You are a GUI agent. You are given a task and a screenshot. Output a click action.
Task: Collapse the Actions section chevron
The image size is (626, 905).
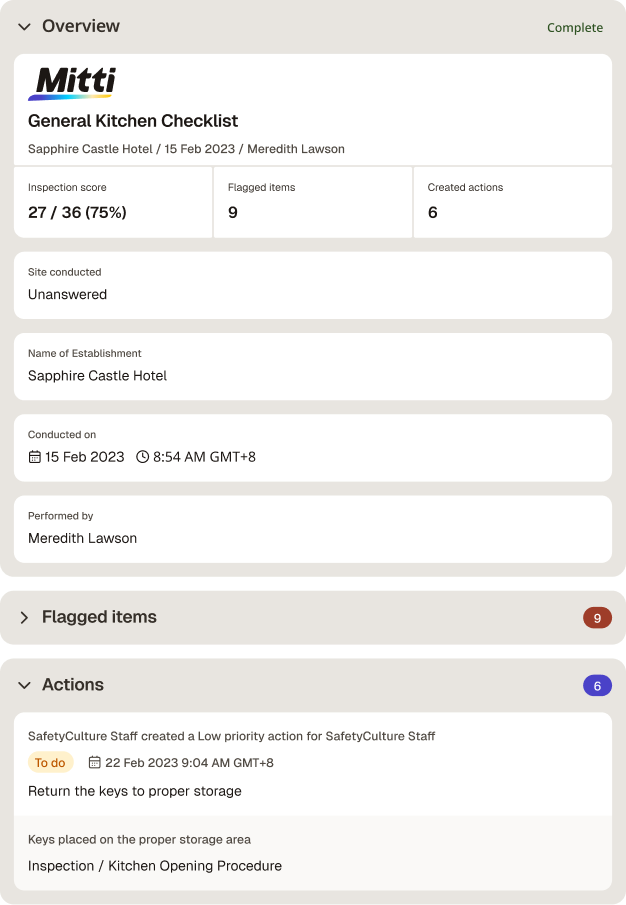point(24,685)
